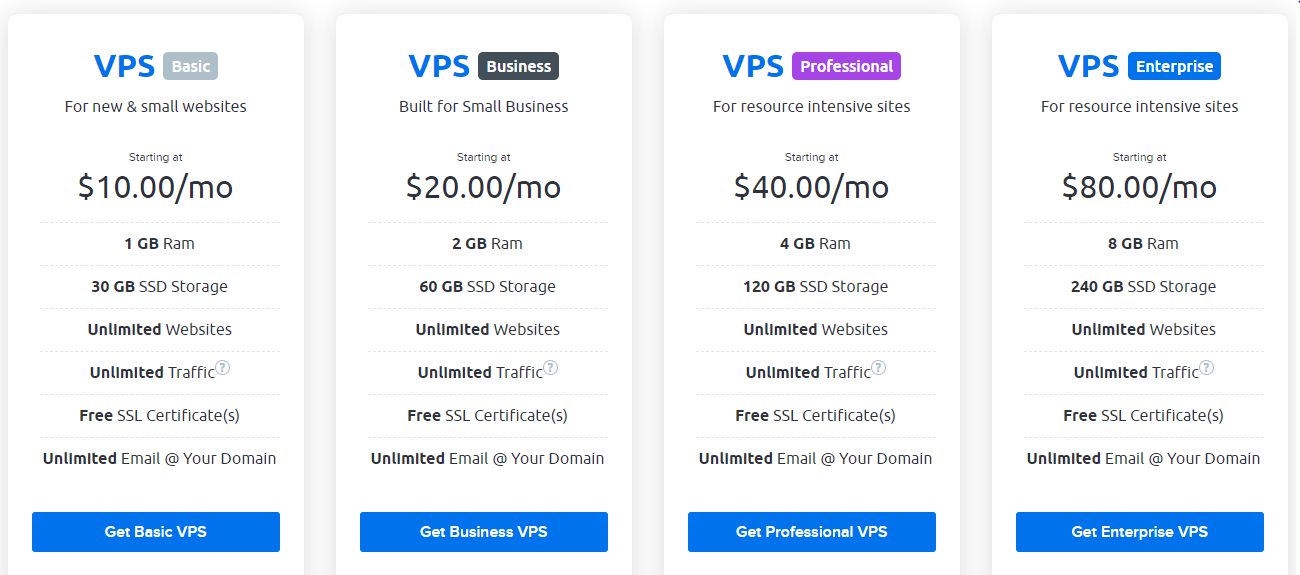
Task: Click the Traffic help icon in Business plan
Action: click(551, 368)
